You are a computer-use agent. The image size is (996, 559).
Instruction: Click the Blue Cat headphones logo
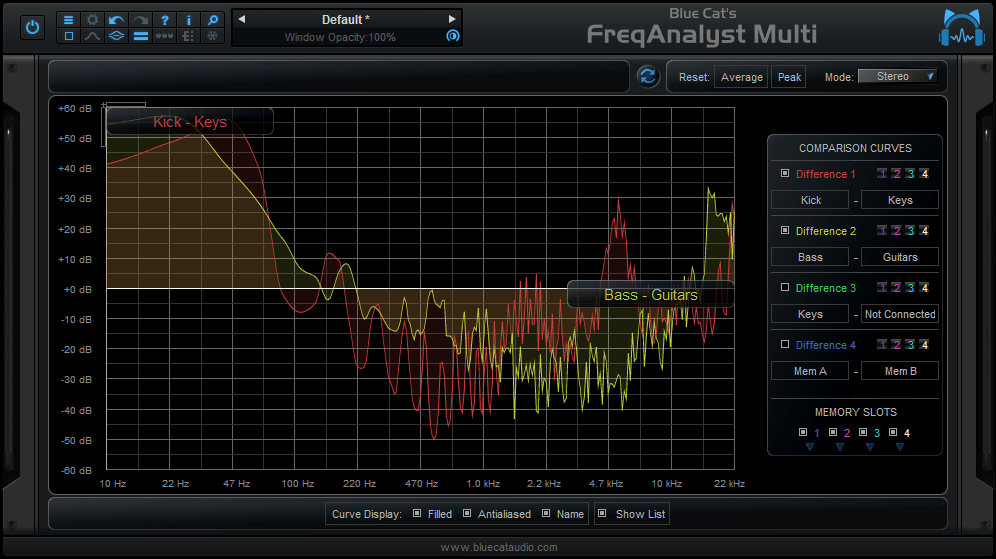pyautogui.click(x=961, y=29)
